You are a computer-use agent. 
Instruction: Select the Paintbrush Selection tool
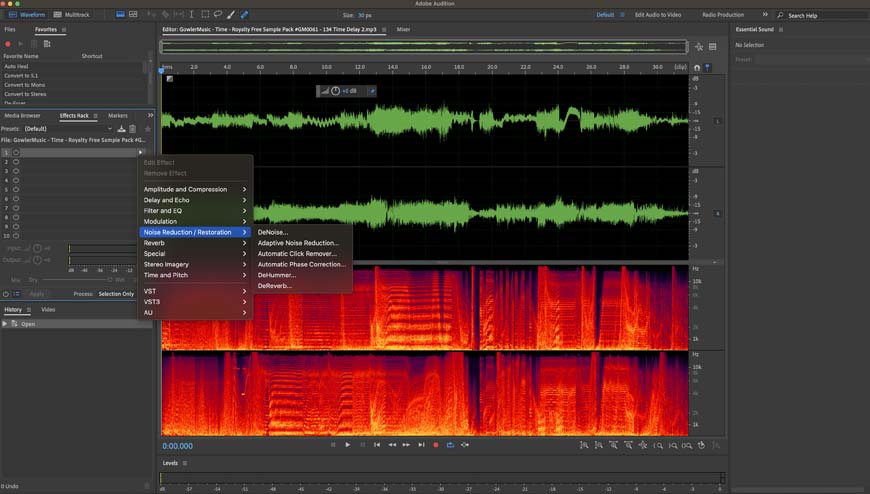point(231,14)
